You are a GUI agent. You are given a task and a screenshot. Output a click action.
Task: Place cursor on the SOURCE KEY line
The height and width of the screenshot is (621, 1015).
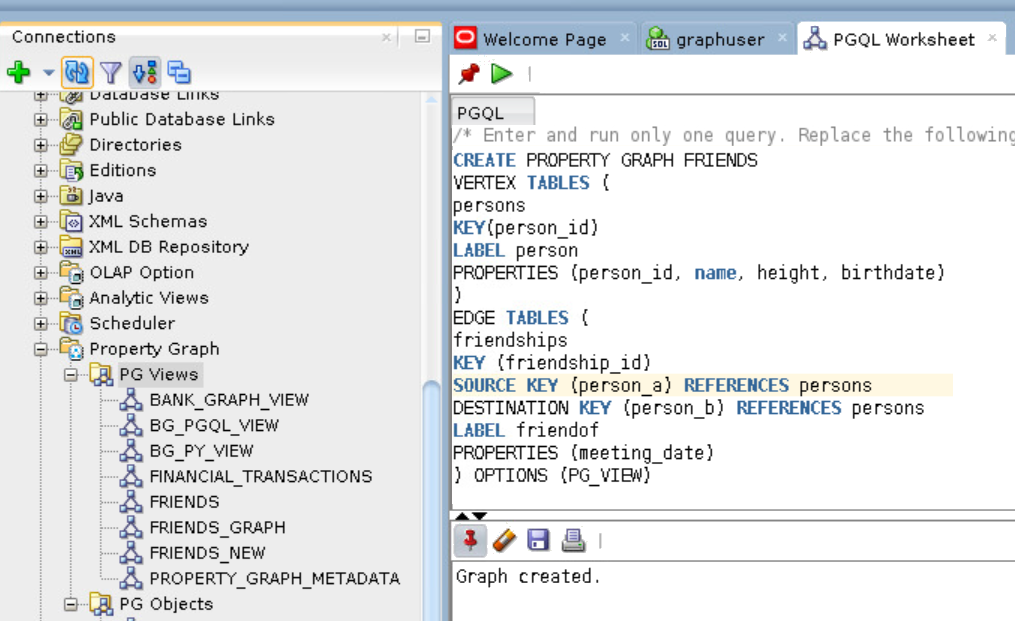702,385
